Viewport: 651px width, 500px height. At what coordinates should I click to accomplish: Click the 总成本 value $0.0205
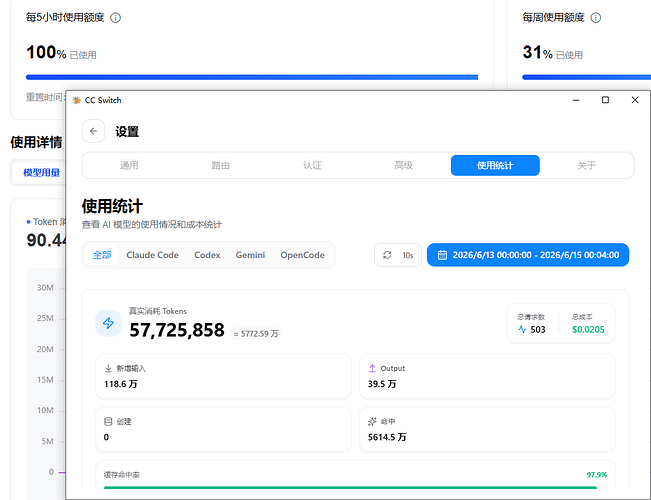(x=588, y=330)
